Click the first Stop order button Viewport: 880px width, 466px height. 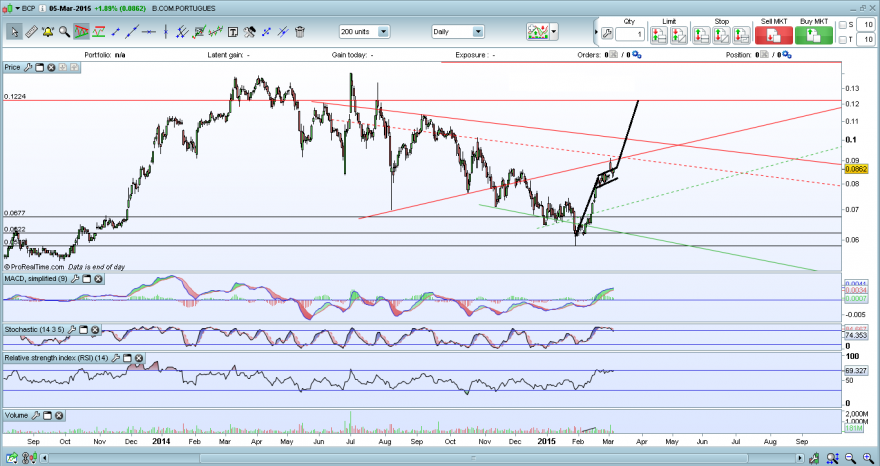701,35
